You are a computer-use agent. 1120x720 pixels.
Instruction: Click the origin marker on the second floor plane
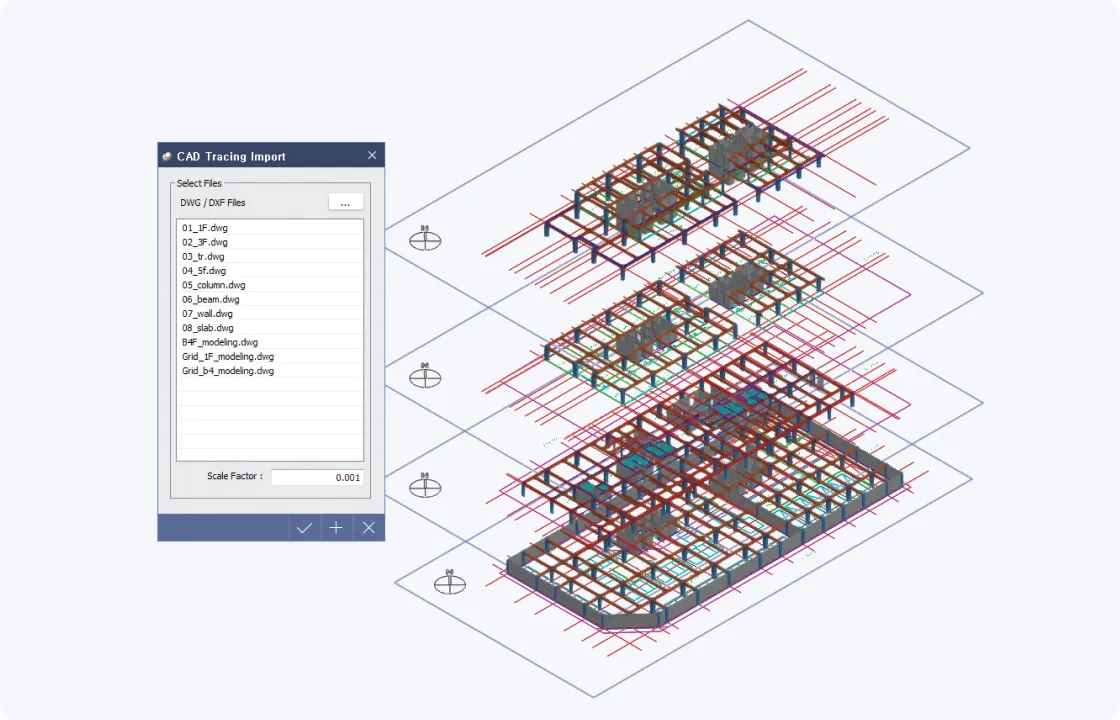pos(425,376)
